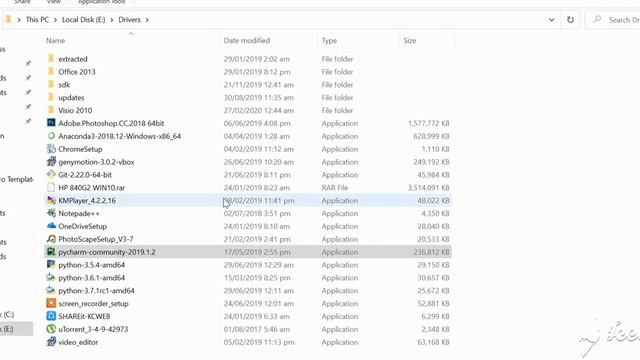Click the SHAREit-KCWEB icon
Screen dimensions: 640x360
pyautogui.click(x=51, y=316)
